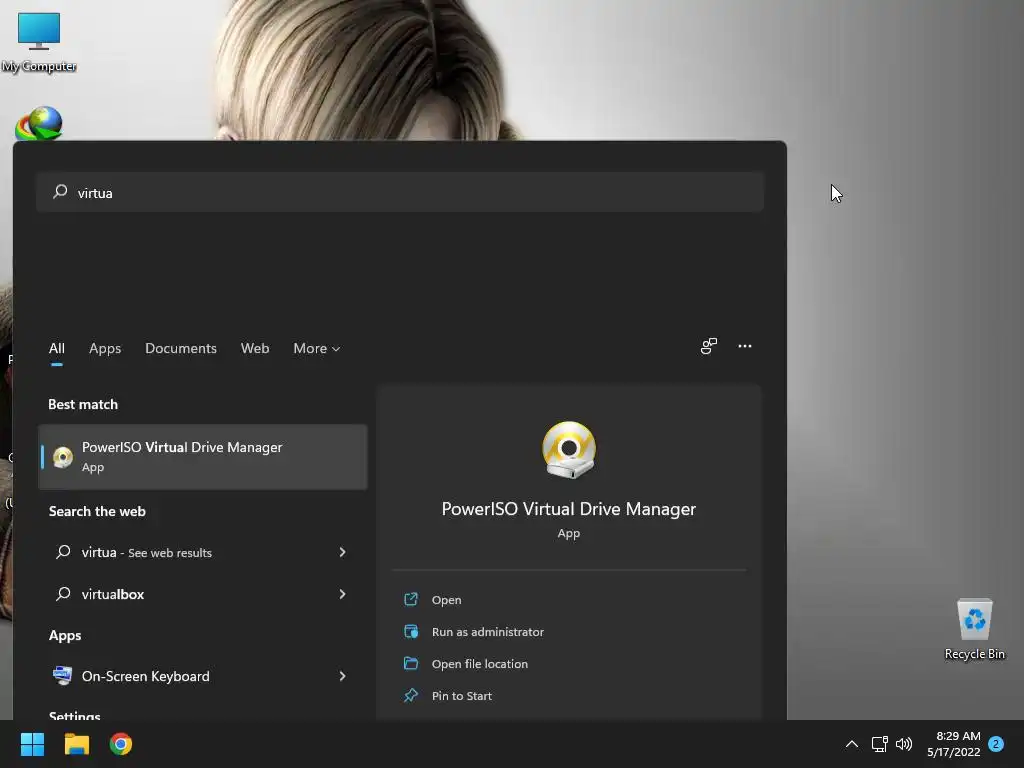Select PowerISO Virtual Drive Manager best match
The width and height of the screenshot is (1024, 768).
coord(203,456)
